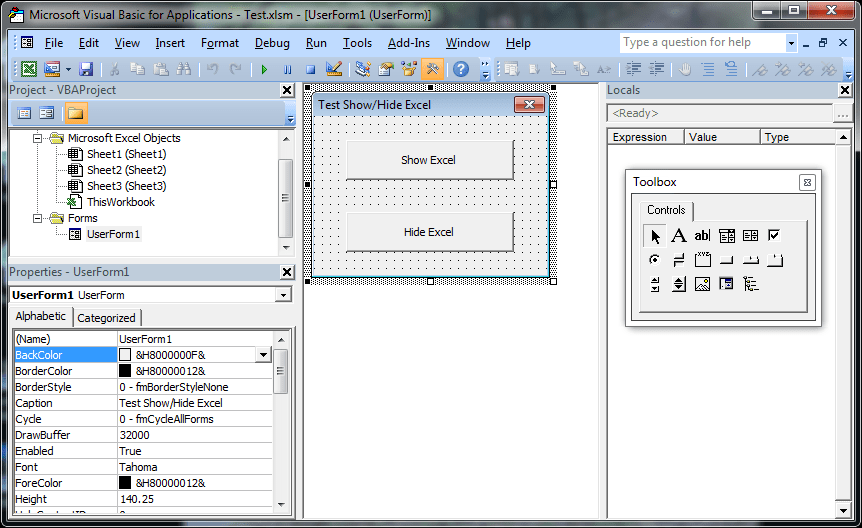Click the Properties list scroll-down arrow
Screen dimensions: 862x528
(x=281, y=504)
